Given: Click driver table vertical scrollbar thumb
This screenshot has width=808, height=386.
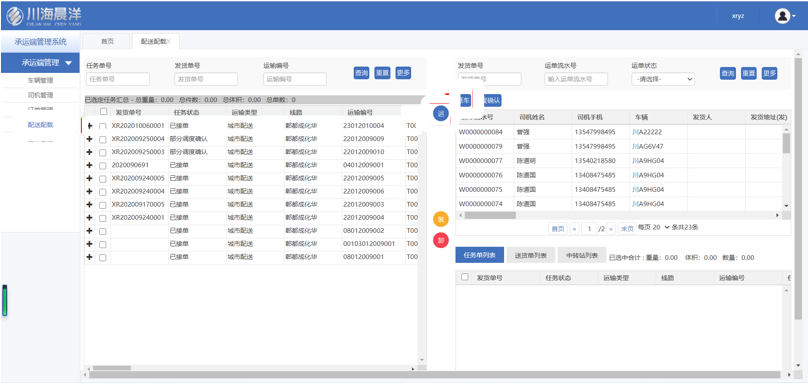Looking at the screenshot, I should [x=786, y=143].
